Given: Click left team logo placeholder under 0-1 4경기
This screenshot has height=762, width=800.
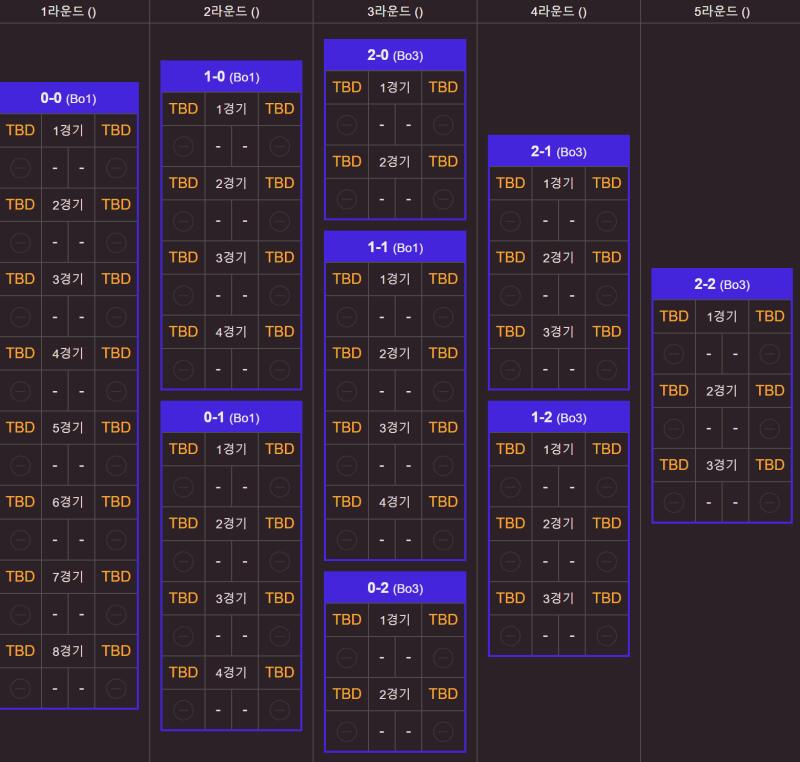Looking at the screenshot, I should pyautogui.click(x=183, y=710).
